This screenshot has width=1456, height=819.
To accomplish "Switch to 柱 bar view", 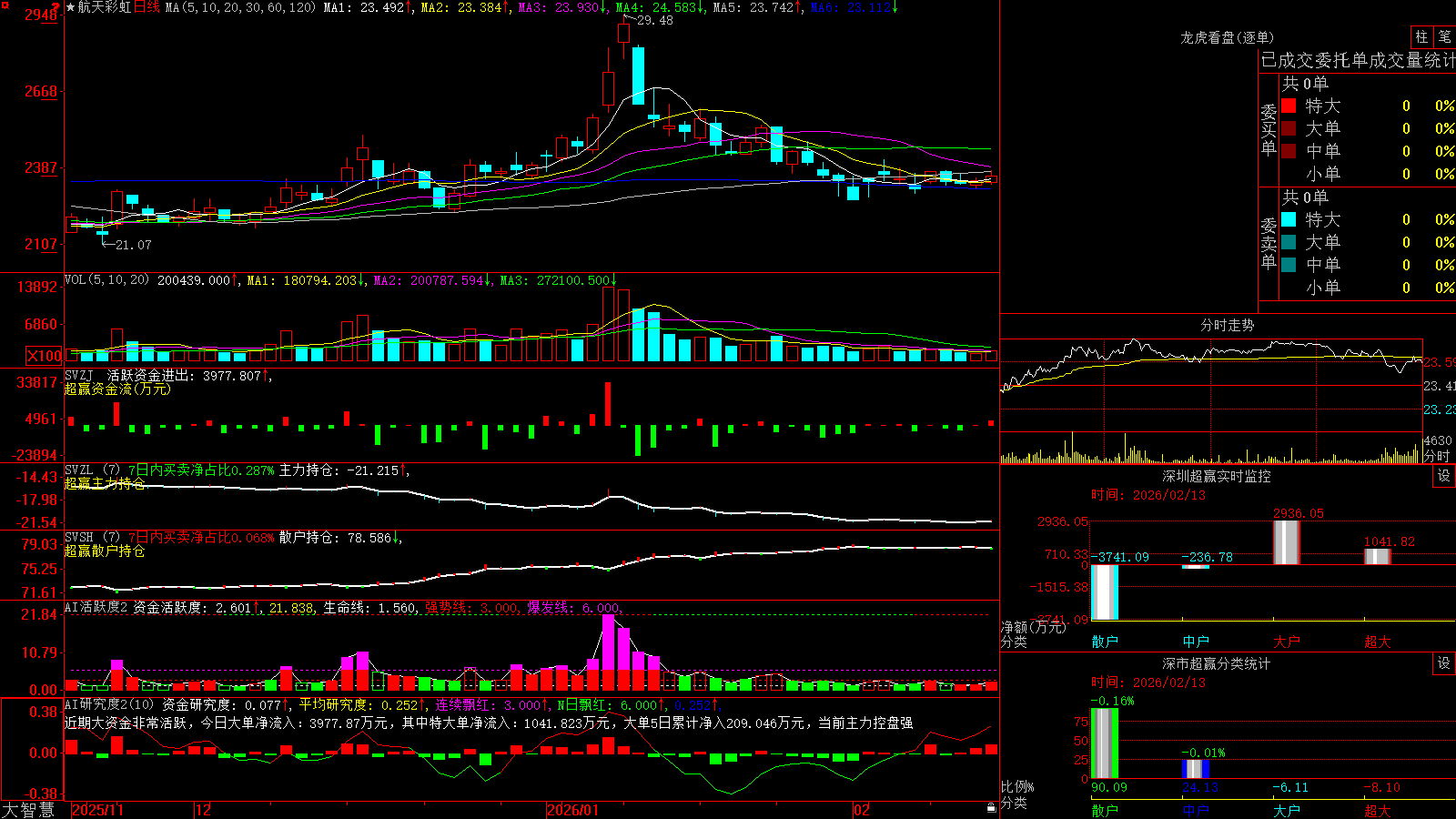I will point(1421,37).
